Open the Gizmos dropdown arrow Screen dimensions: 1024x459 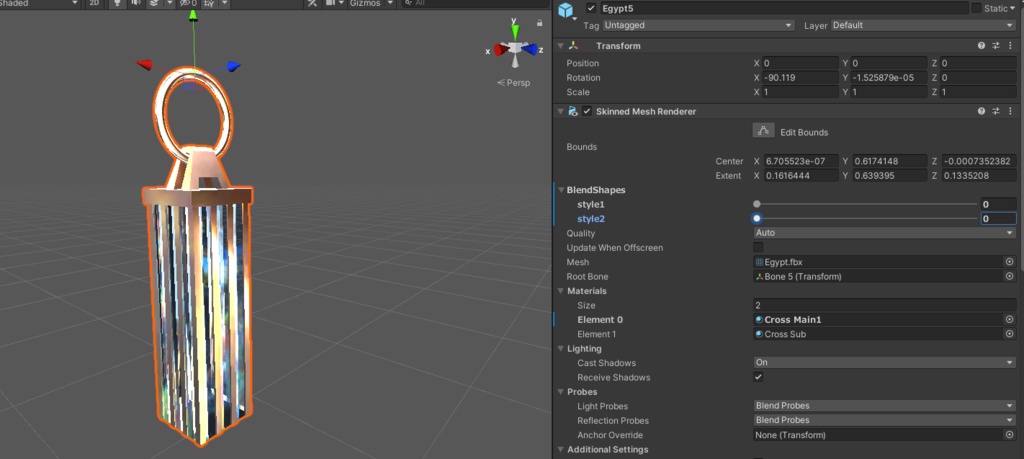391,3
